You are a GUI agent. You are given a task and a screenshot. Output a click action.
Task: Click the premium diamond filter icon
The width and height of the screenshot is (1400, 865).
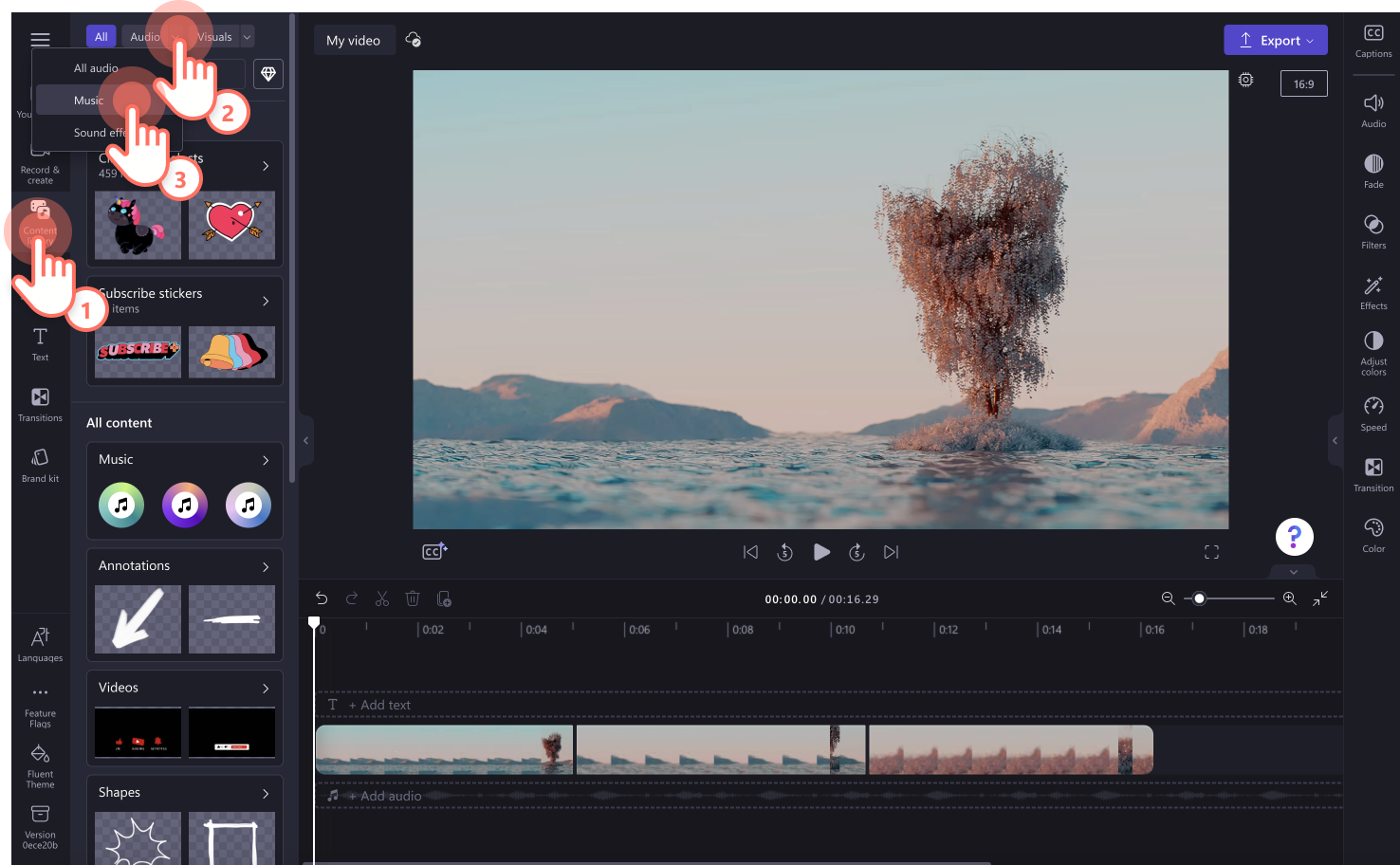click(x=268, y=74)
